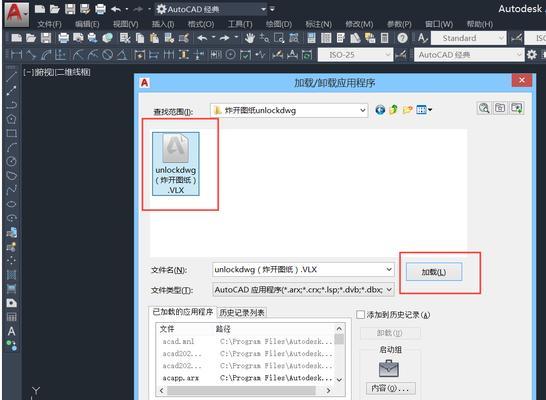Select the Polygon draw tool
Viewport: 546px width, 400px height.
tap(11, 119)
